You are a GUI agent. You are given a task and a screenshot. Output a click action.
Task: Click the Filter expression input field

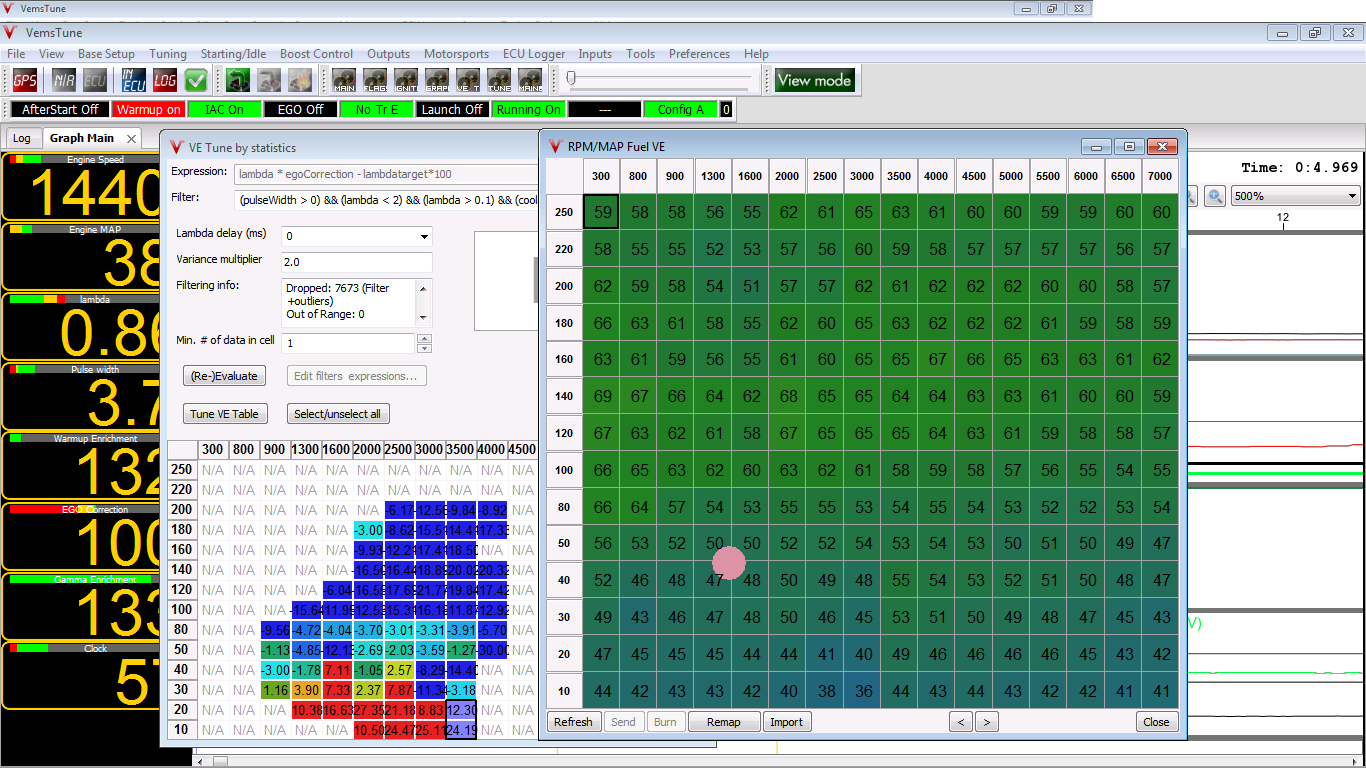tap(386, 200)
